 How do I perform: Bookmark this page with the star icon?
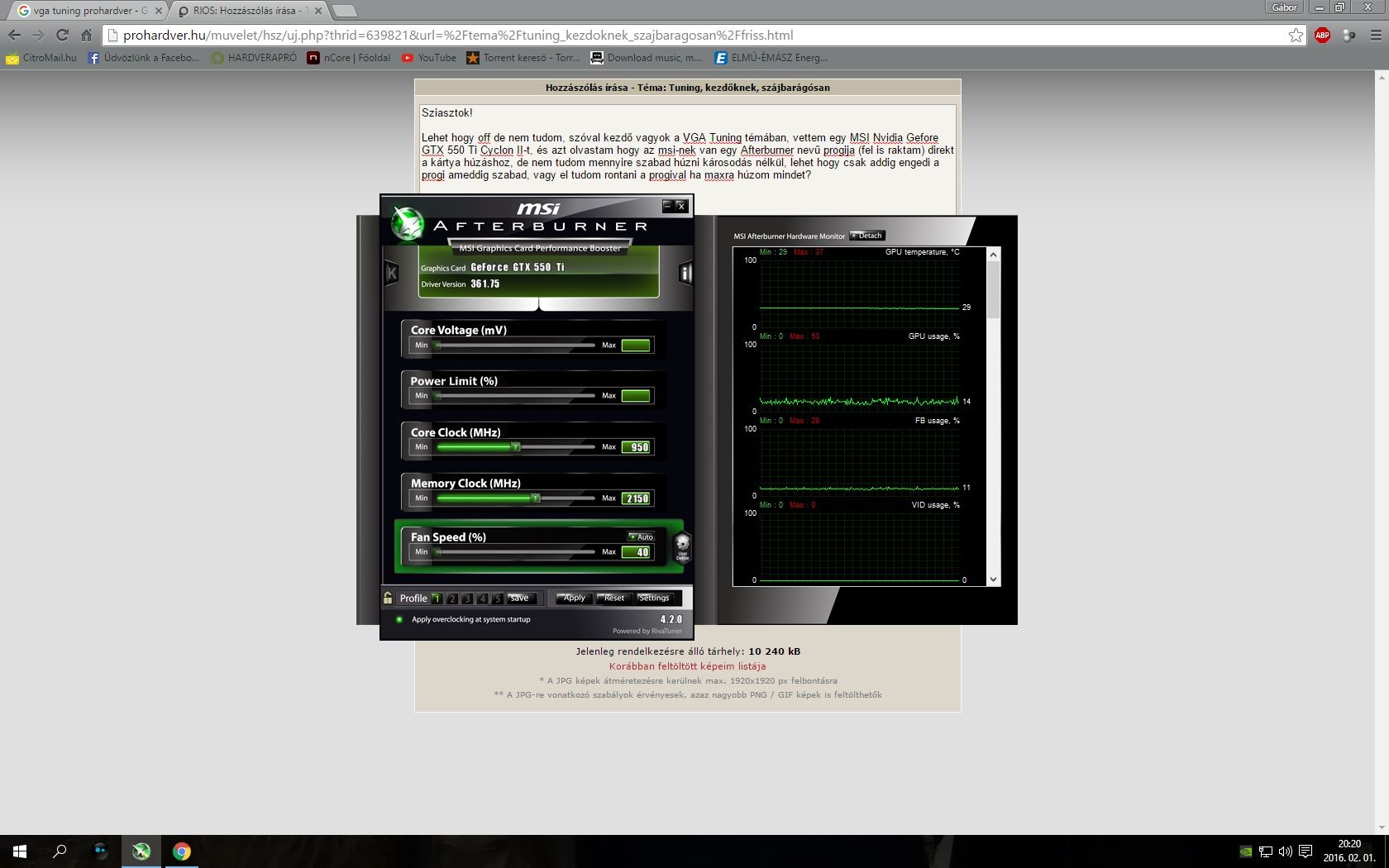tap(1296, 35)
